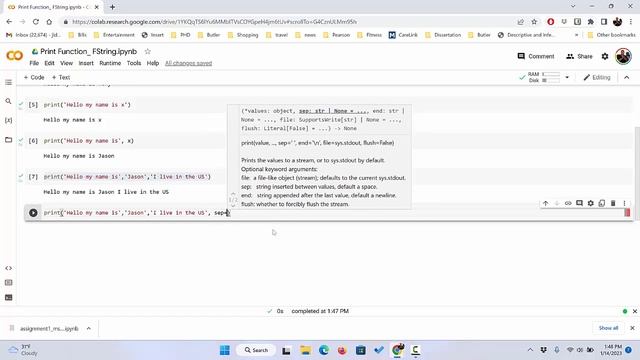This screenshot has width=640, height=360.
Task: Open the command palette icon
Action: (8, 282)
